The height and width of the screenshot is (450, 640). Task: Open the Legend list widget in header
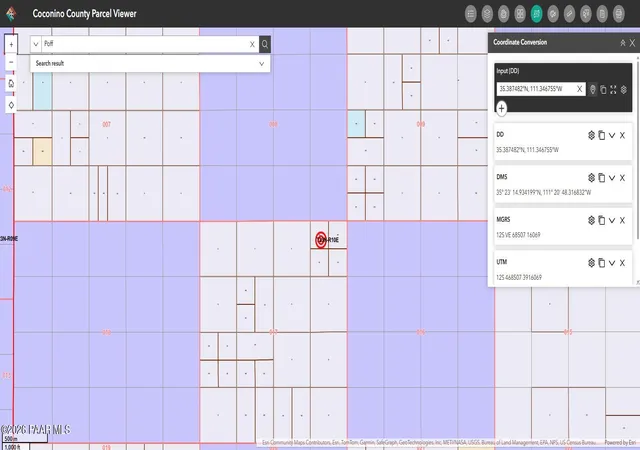[x=471, y=14]
